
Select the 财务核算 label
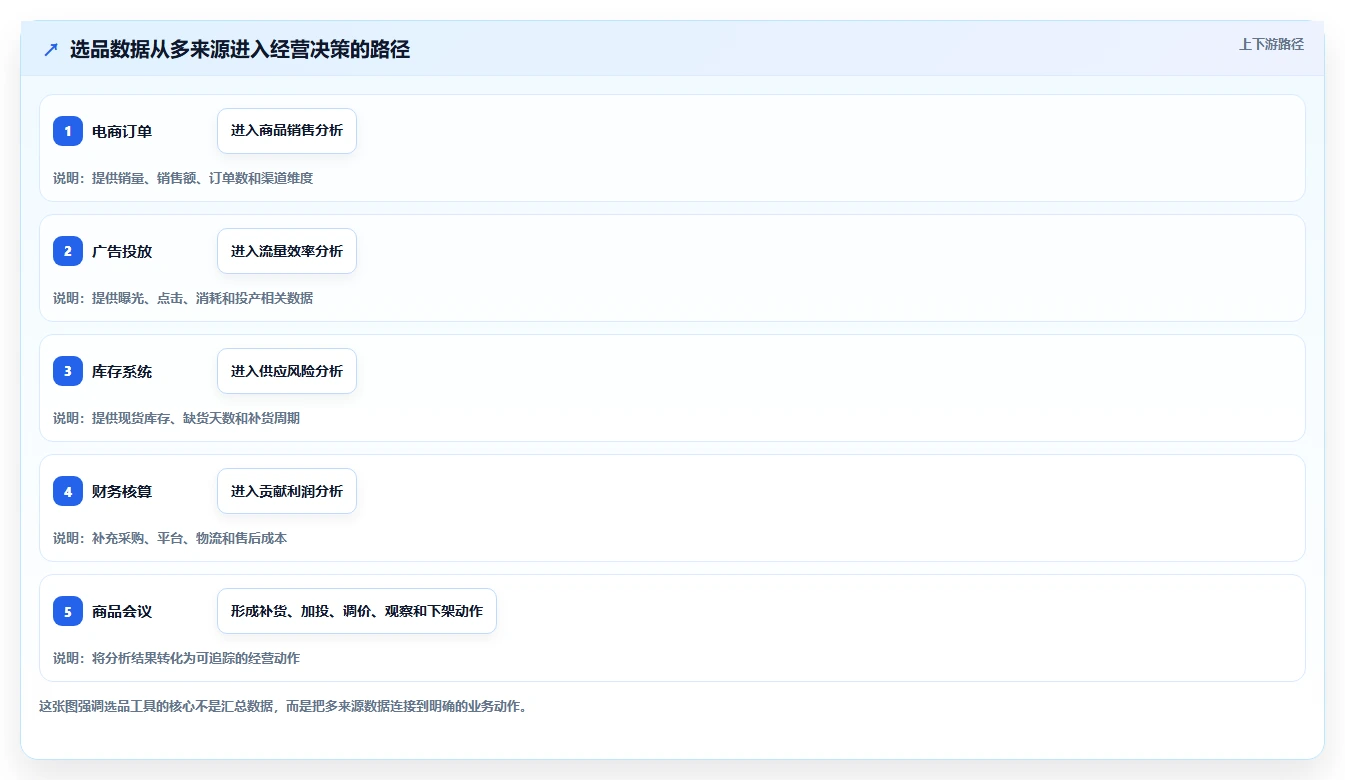point(122,491)
